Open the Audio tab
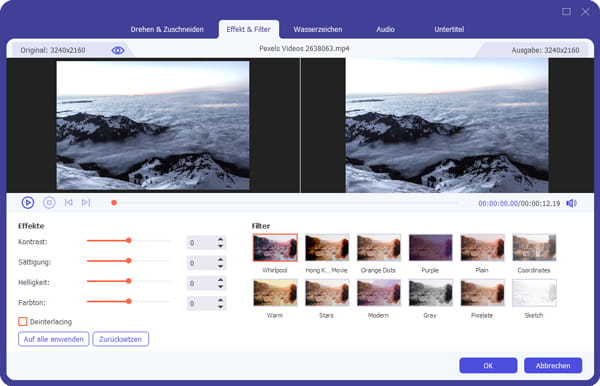Image resolution: width=600 pixels, height=386 pixels. 385,29
